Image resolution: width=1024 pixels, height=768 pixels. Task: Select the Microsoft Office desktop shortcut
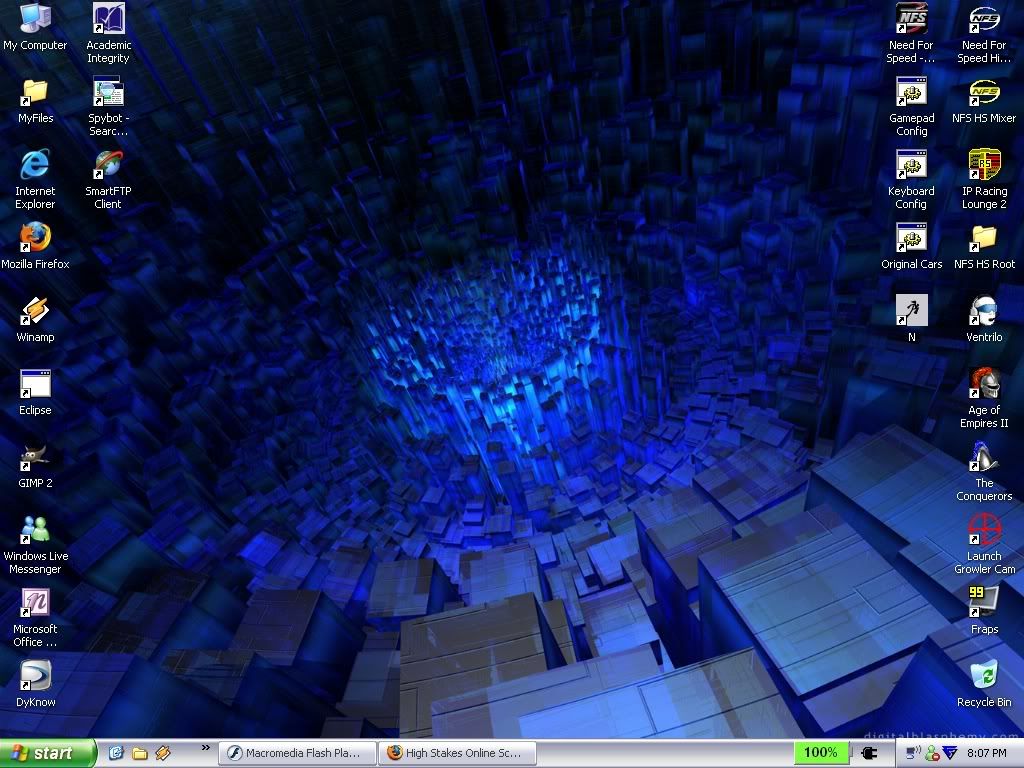[x=35, y=618]
